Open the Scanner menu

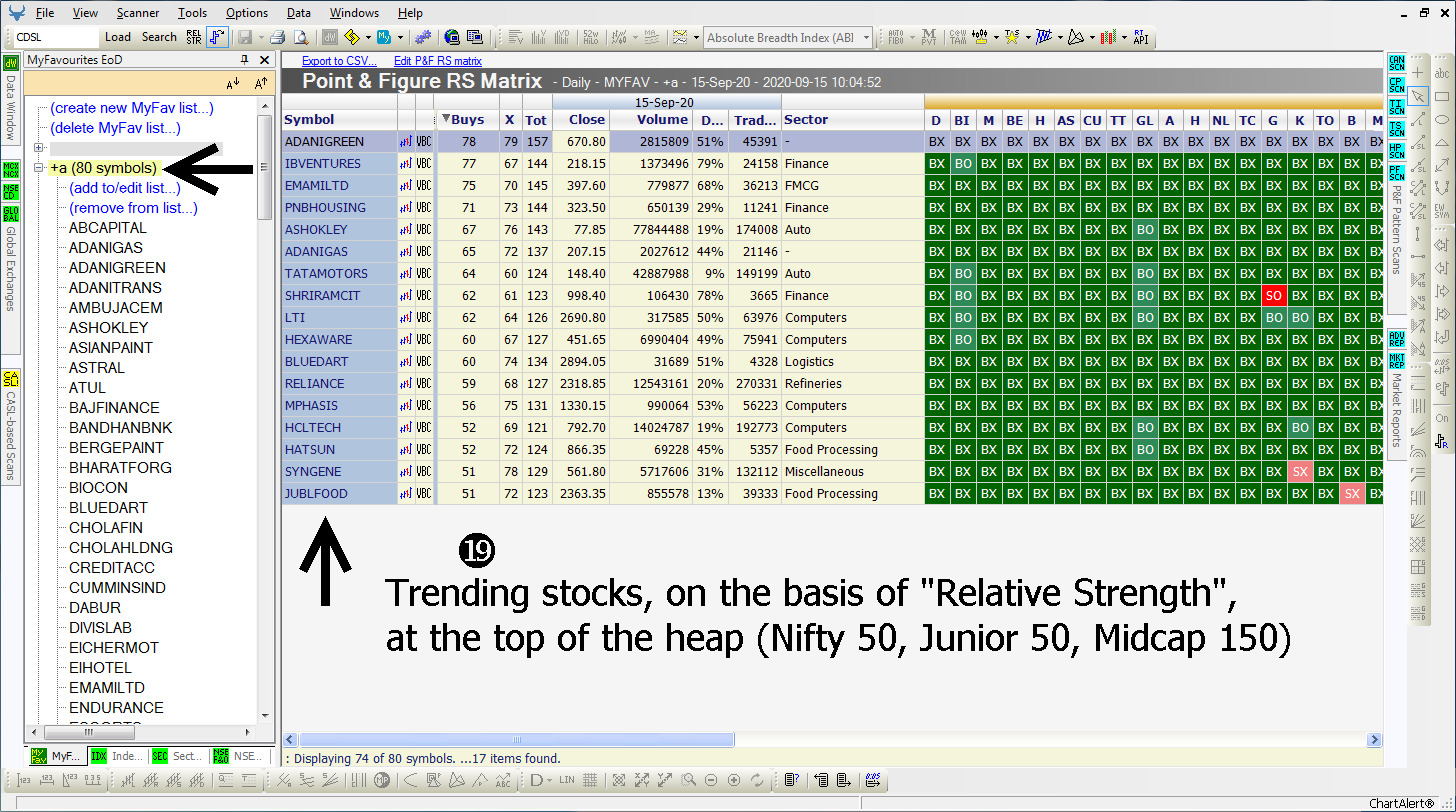pyautogui.click(x=137, y=13)
